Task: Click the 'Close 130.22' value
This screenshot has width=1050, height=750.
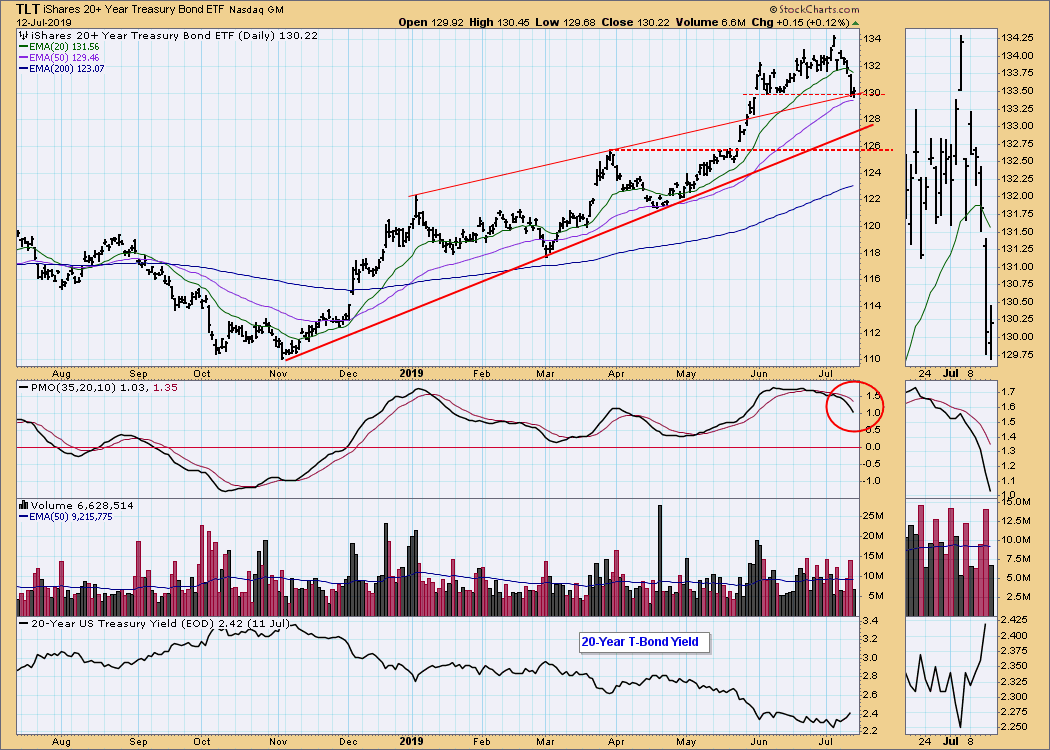Action: [636, 22]
